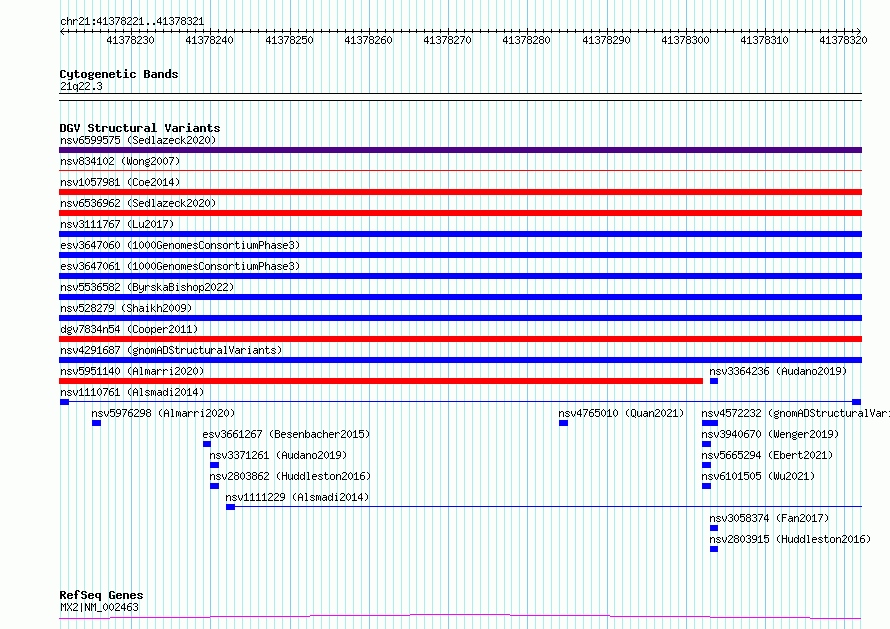
Task: Click nsv1110761 (Alsmadi2014) label
Action: coord(132,392)
